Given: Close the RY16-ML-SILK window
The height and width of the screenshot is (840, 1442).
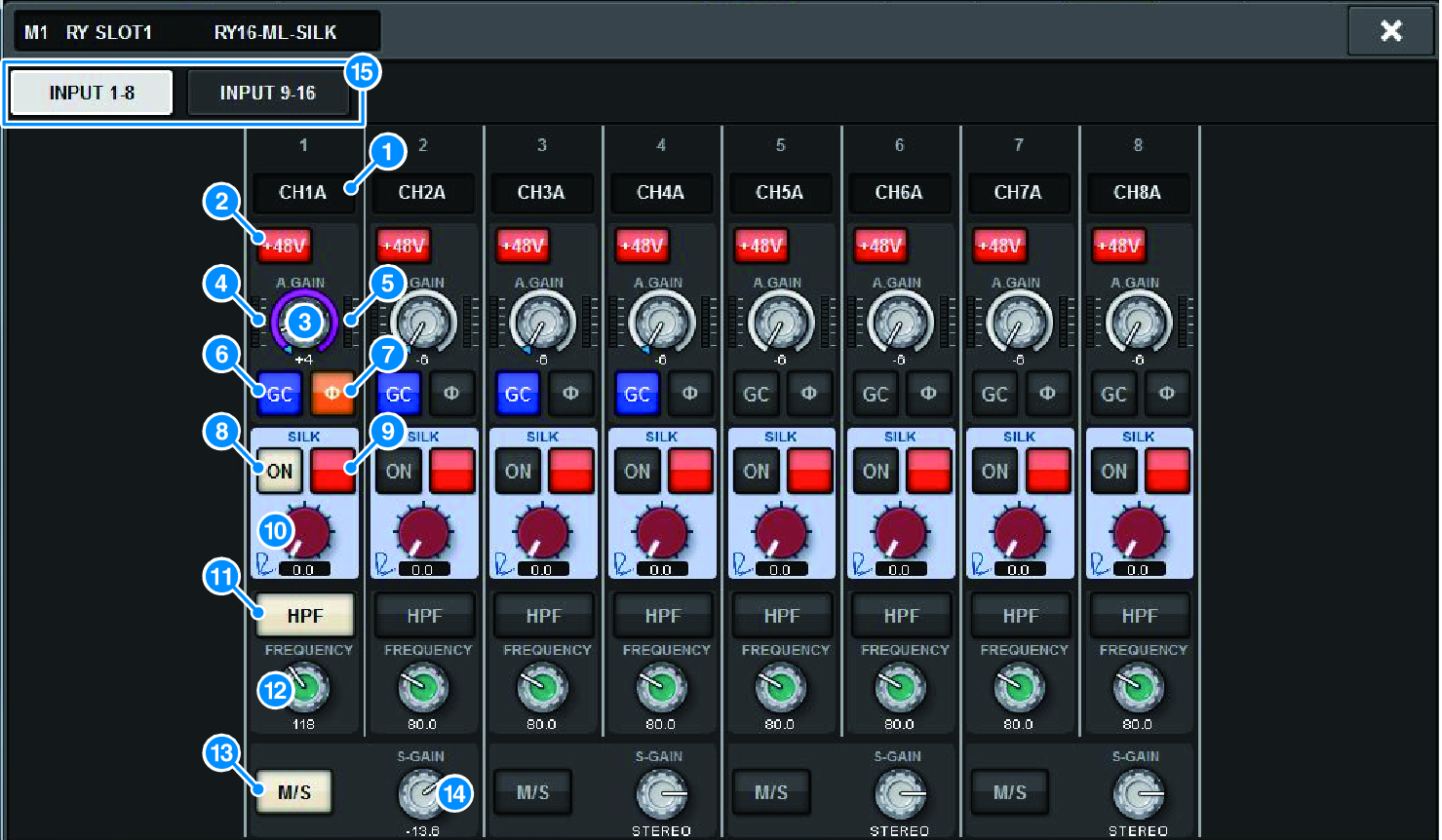Looking at the screenshot, I should pos(1390,31).
